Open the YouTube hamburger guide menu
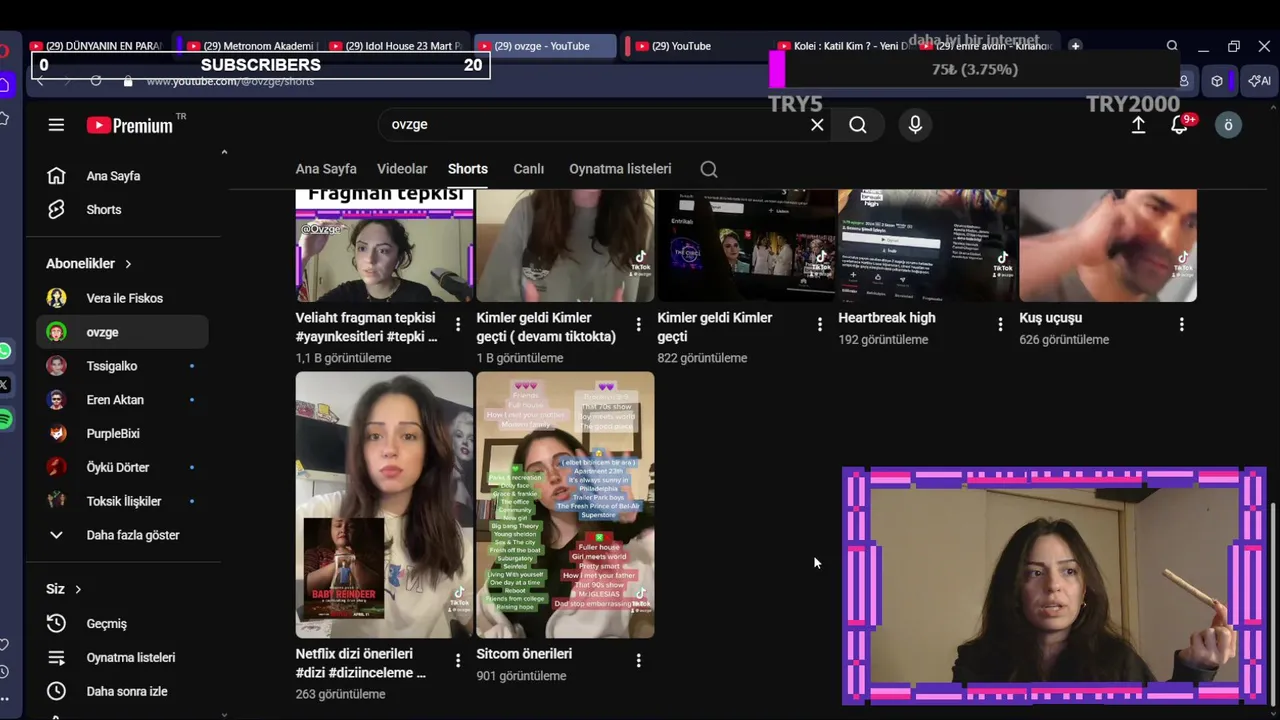 pos(56,125)
